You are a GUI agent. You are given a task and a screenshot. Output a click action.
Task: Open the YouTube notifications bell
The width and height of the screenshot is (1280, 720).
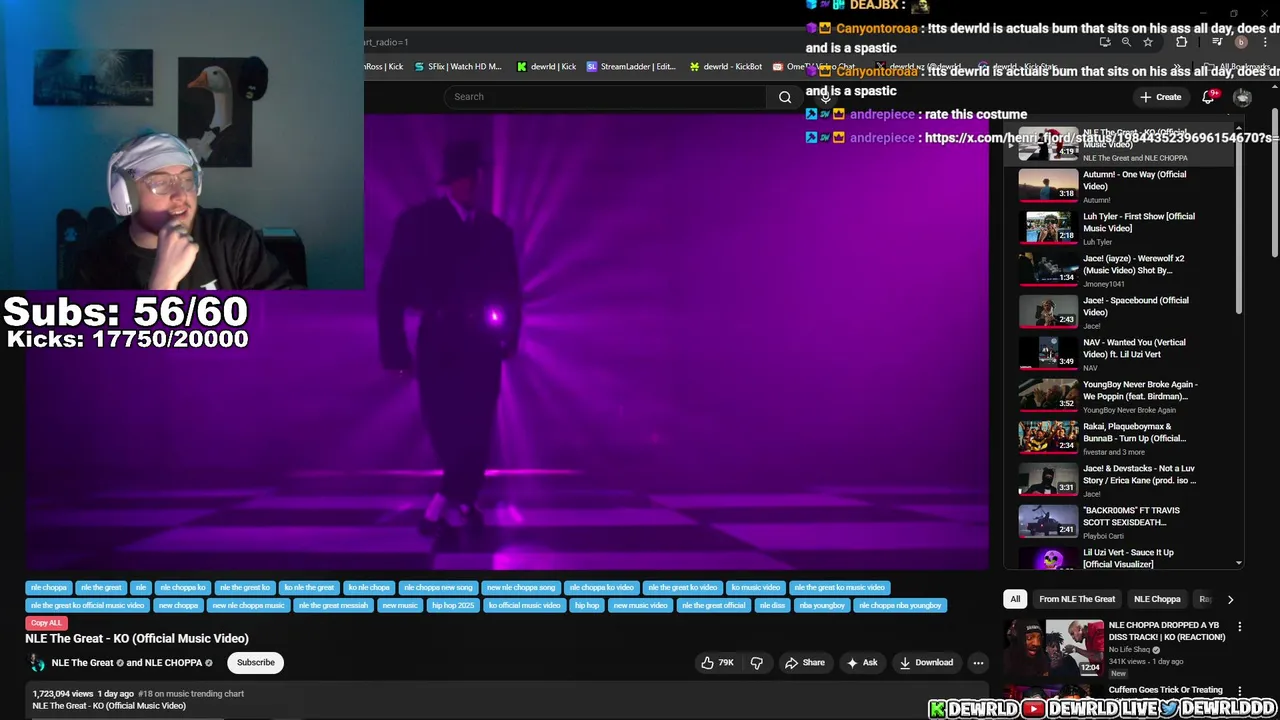tap(1208, 97)
